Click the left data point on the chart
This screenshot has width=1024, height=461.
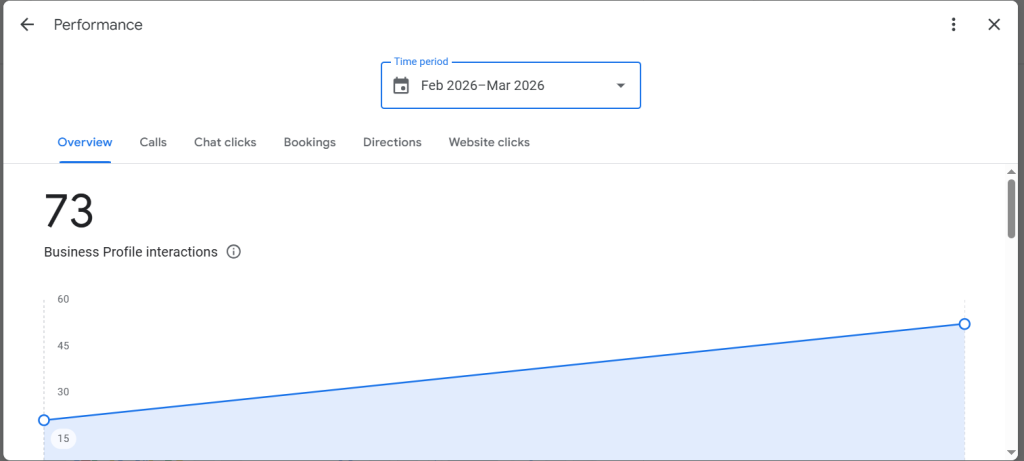[x=44, y=420]
